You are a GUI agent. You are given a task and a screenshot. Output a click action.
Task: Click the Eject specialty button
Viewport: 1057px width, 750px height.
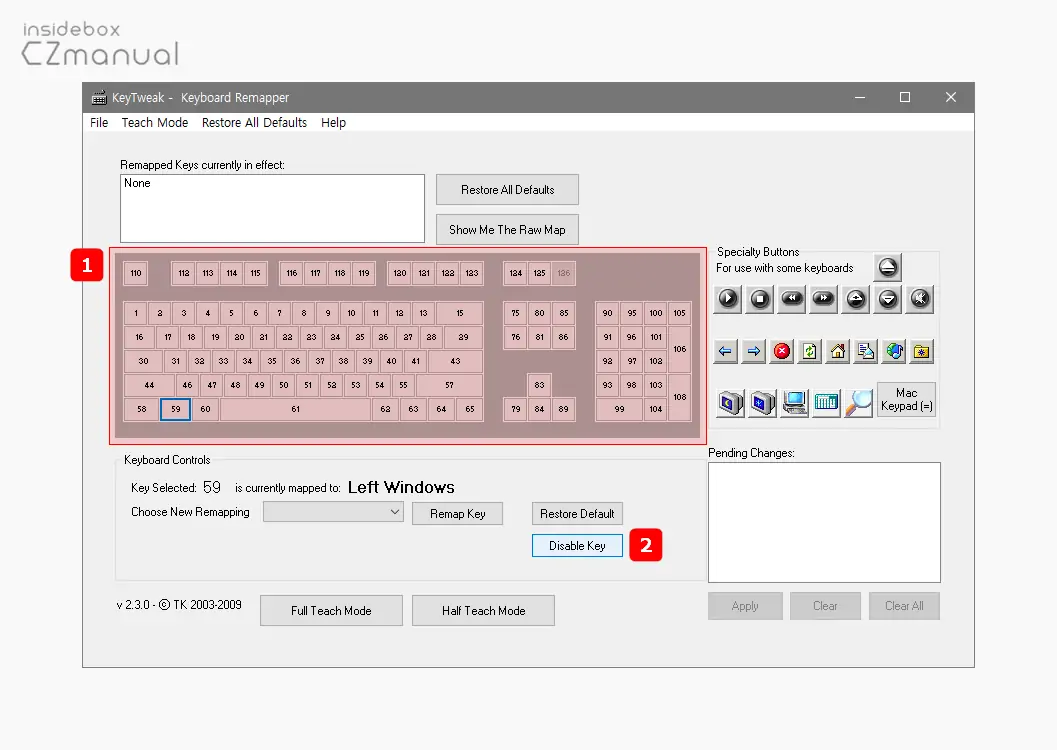(887, 267)
